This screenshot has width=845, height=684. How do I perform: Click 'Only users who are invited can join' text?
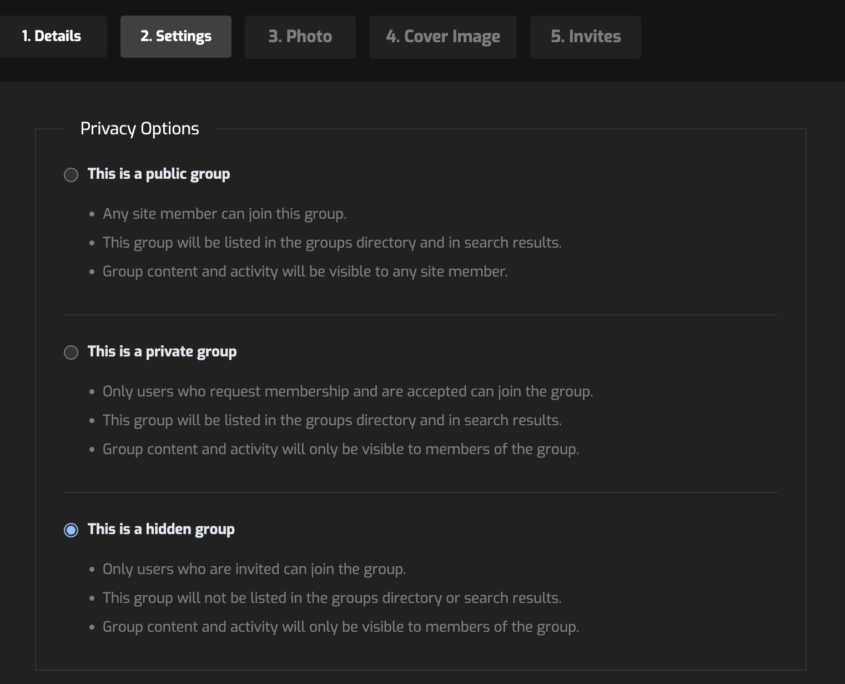click(x=254, y=569)
